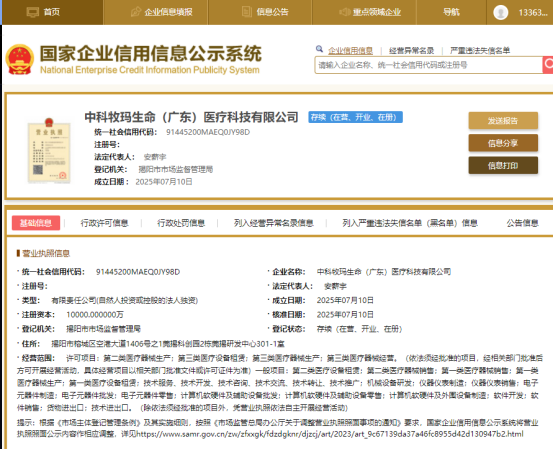This screenshot has width=558, height=455.
Task: Open the business license thumbnail
Action: click(x=49, y=150)
